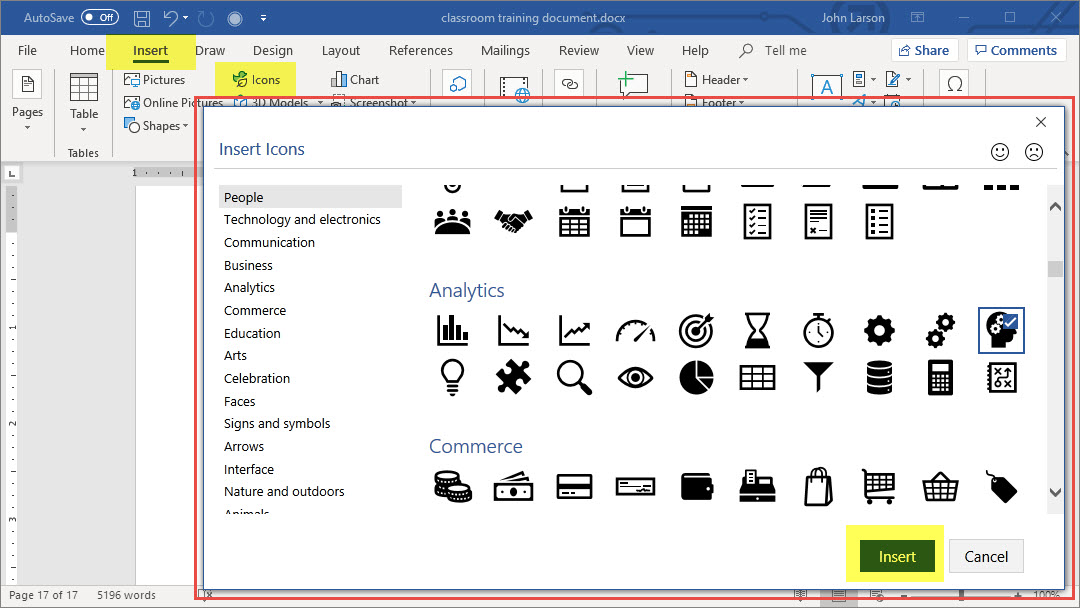Click the magnifying glass icon
Screen dimensions: 1080x608
point(574,377)
